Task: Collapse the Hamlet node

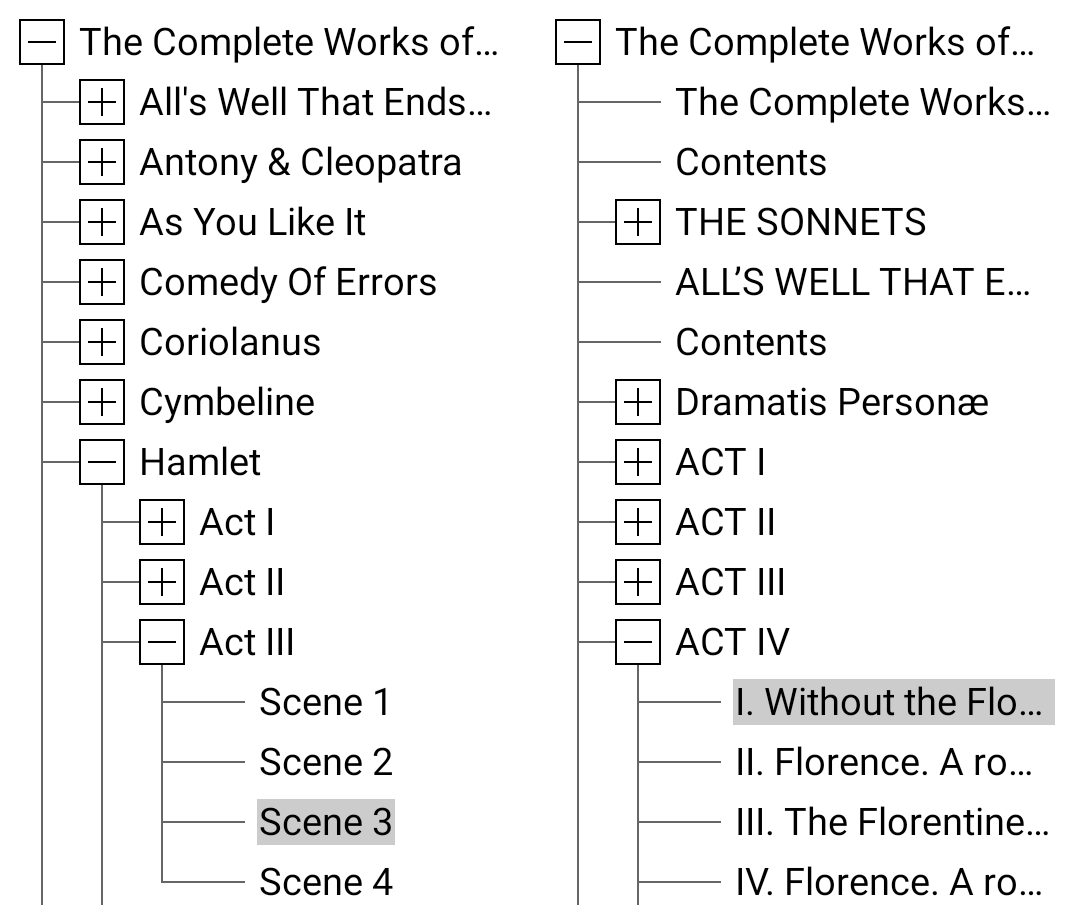Action: (101, 462)
